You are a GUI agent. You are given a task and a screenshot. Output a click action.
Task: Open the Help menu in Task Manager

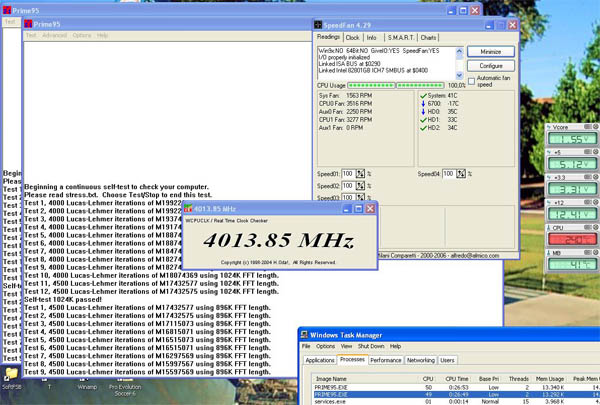click(x=395, y=346)
